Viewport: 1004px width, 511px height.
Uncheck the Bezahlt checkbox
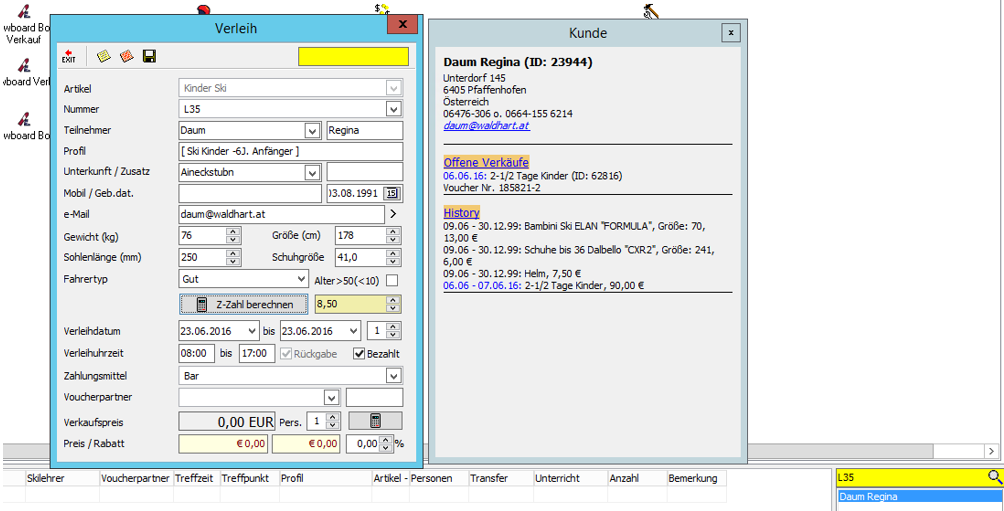(x=359, y=353)
